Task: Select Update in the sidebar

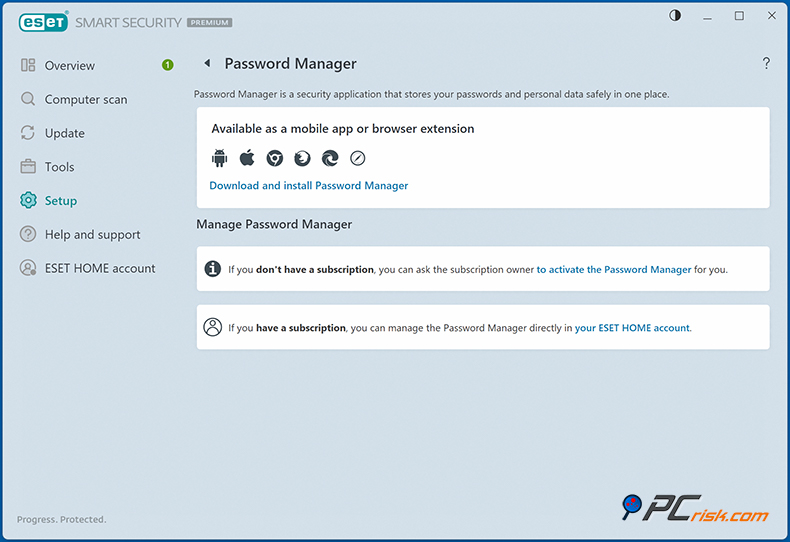Action: pyautogui.click(x=64, y=133)
